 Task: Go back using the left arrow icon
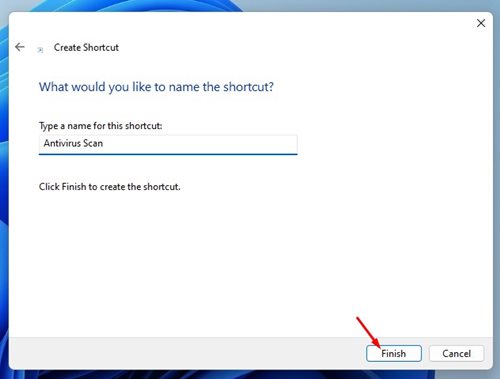click(20, 47)
